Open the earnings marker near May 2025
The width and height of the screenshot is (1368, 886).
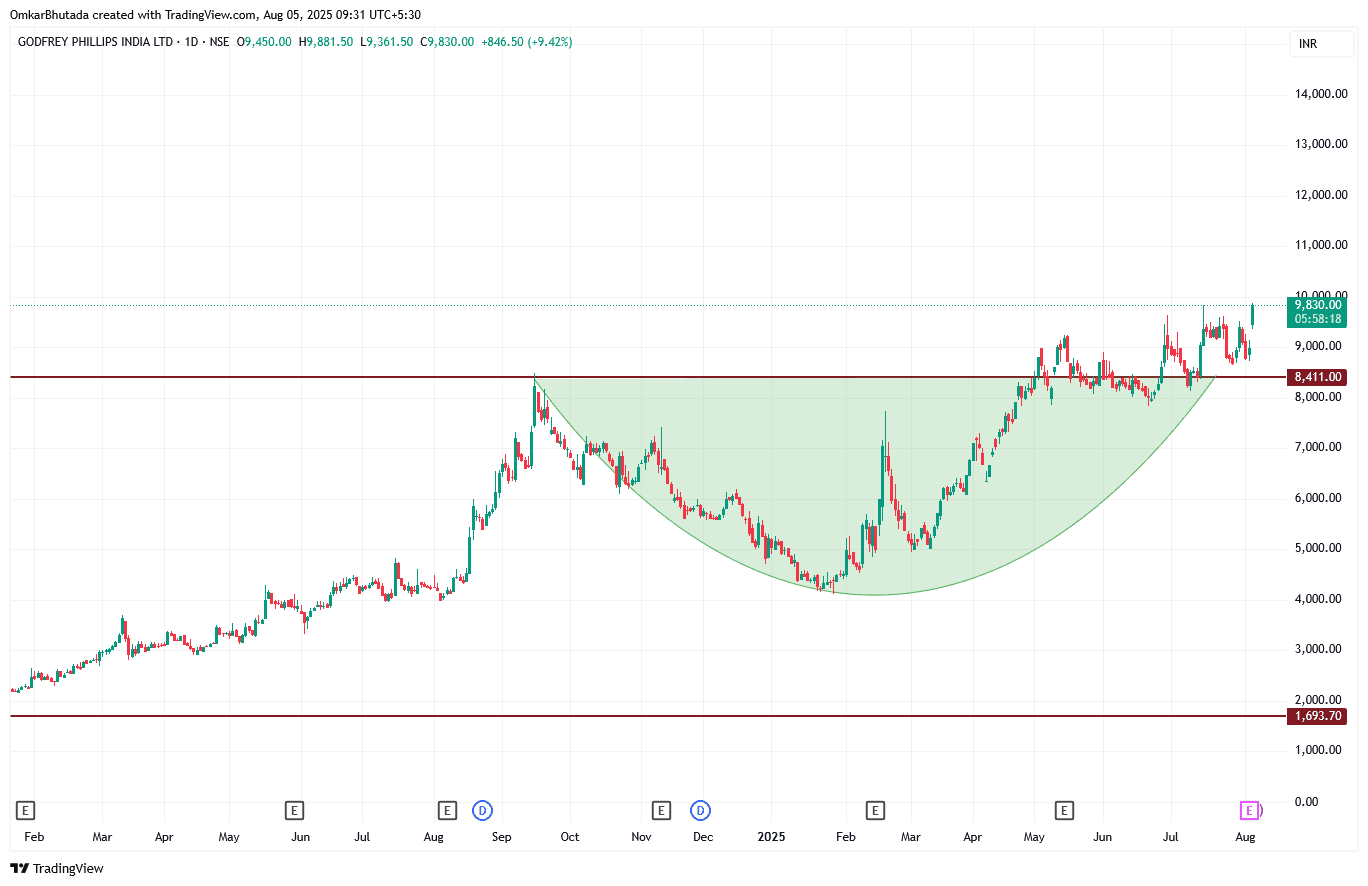pyautogui.click(x=1065, y=810)
